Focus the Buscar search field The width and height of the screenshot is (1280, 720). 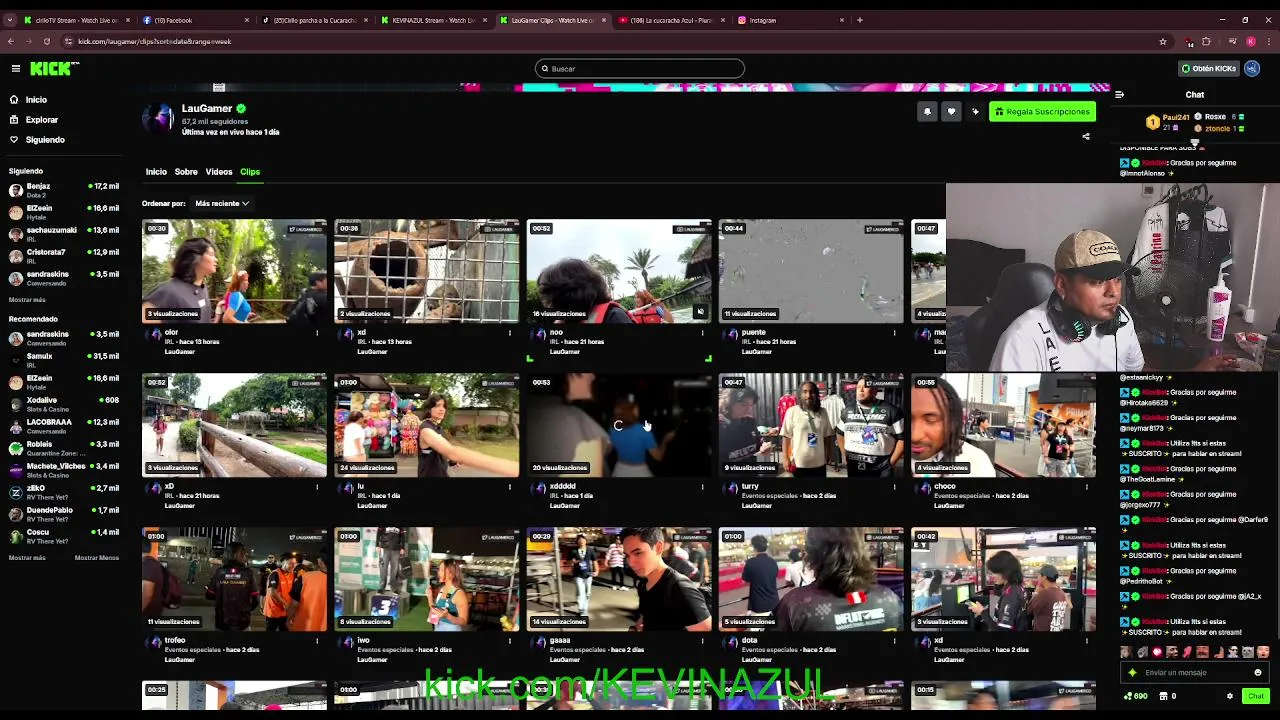click(640, 69)
